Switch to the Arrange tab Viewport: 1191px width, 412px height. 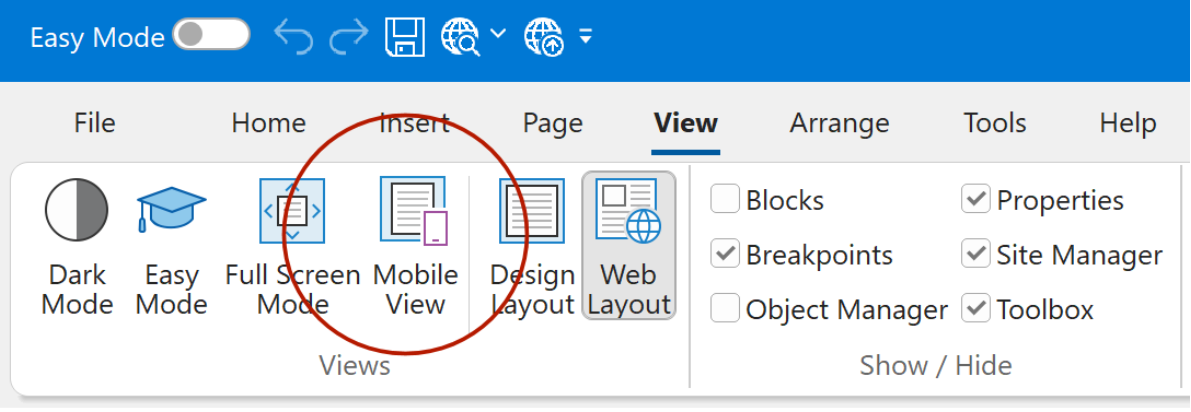pos(839,123)
